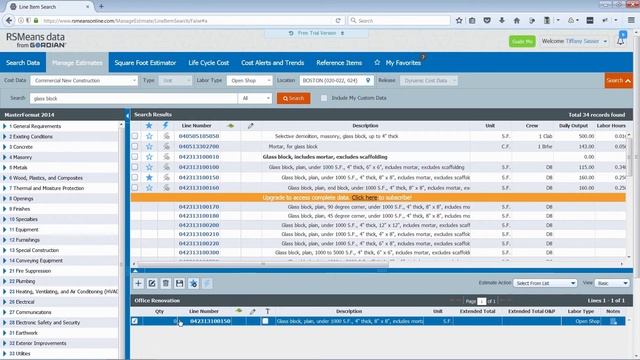Click the search results horizontal scrollbar

(x=263, y=264)
